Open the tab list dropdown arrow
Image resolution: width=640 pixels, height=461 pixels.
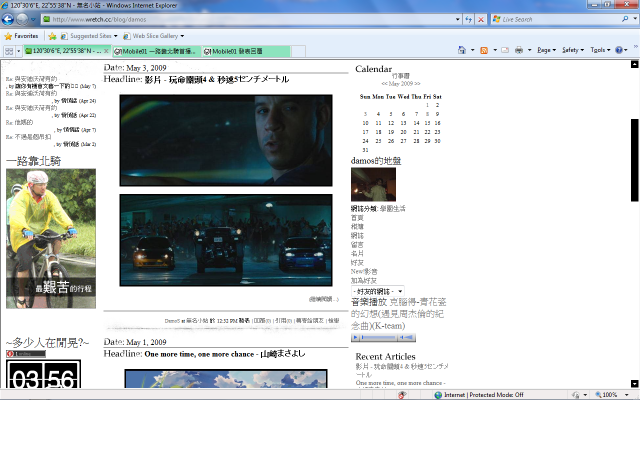[x=18, y=51]
